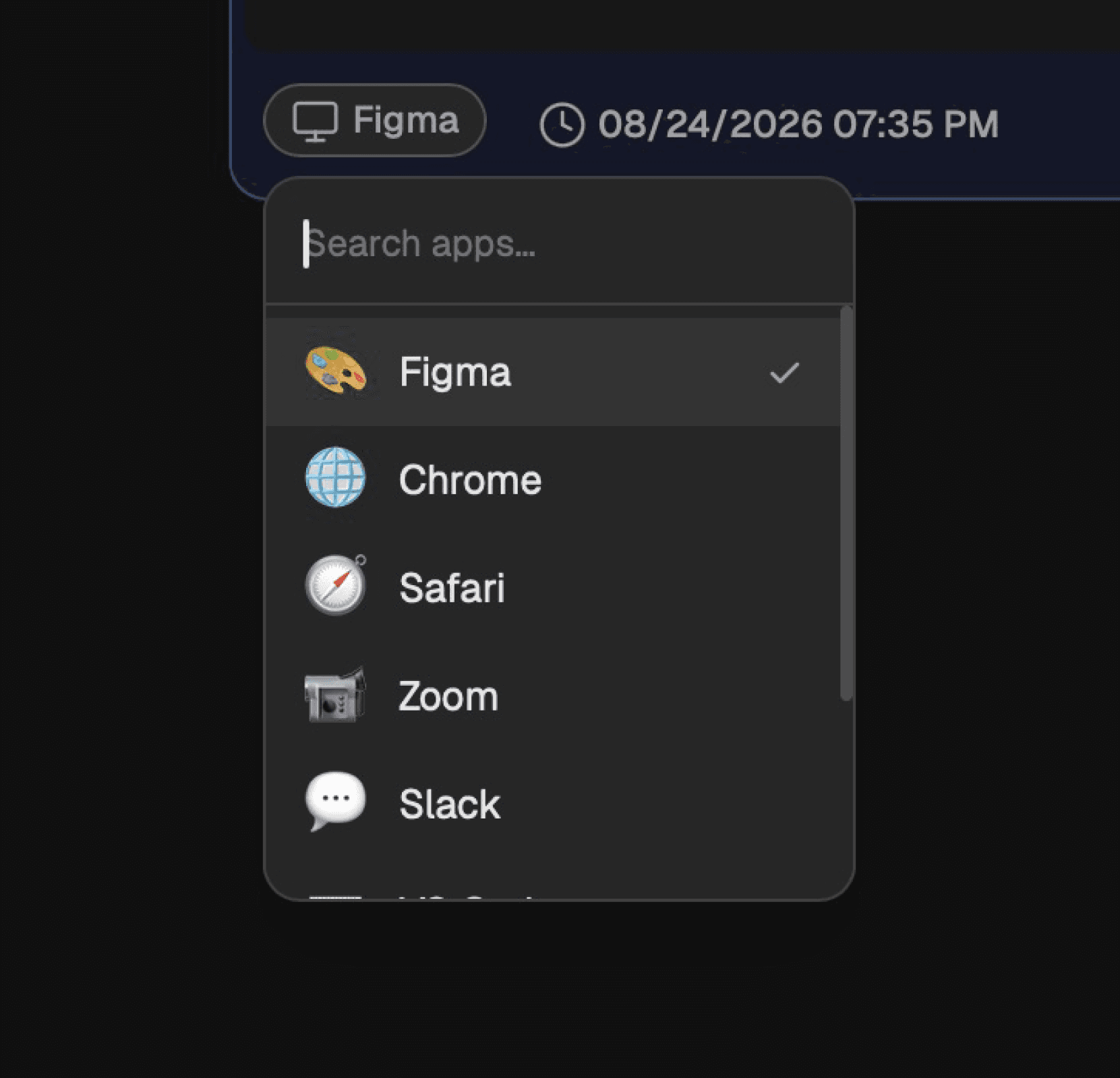The height and width of the screenshot is (1078, 1120).
Task: Choose Chrome from the app list
Action: click(x=553, y=480)
